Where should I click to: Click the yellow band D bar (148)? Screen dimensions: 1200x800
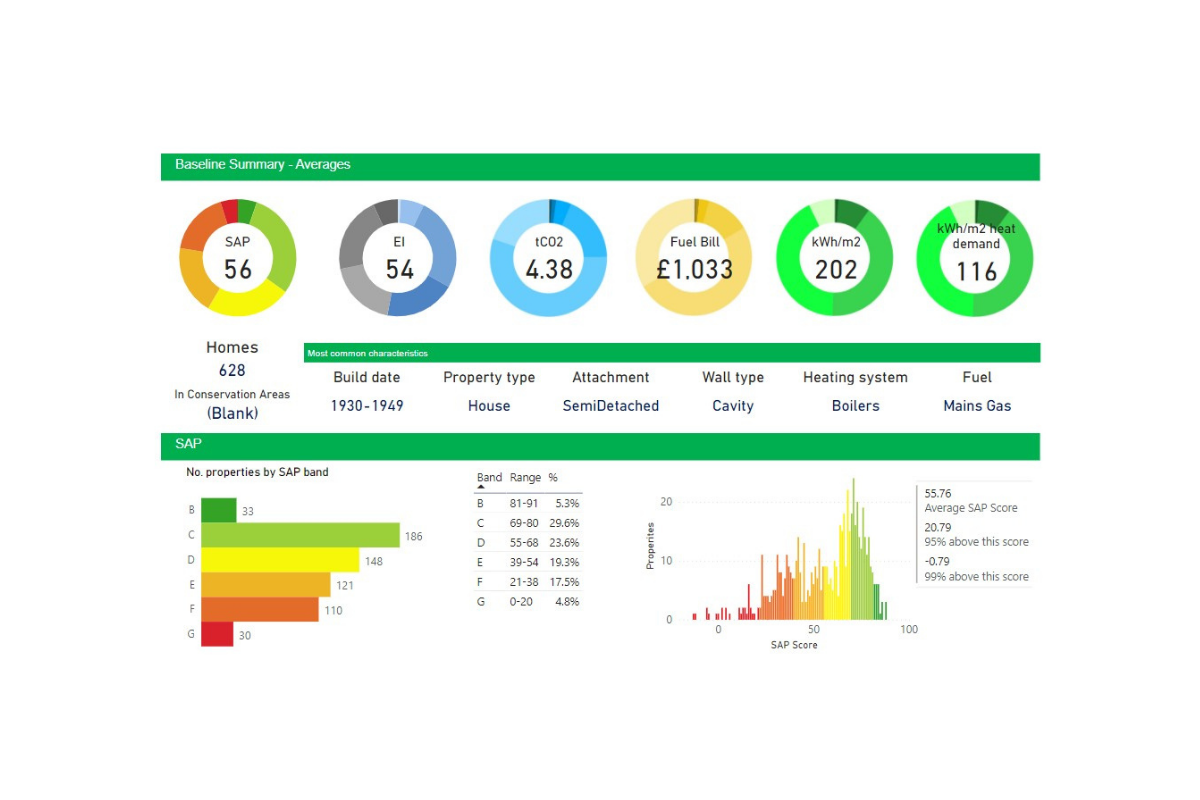click(280, 561)
